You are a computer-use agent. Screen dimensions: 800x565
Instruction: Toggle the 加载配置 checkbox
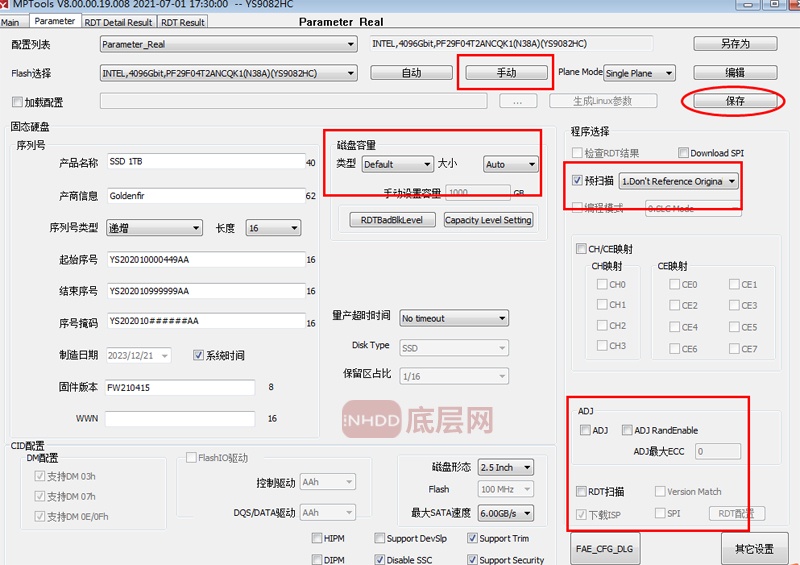coord(17,102)
